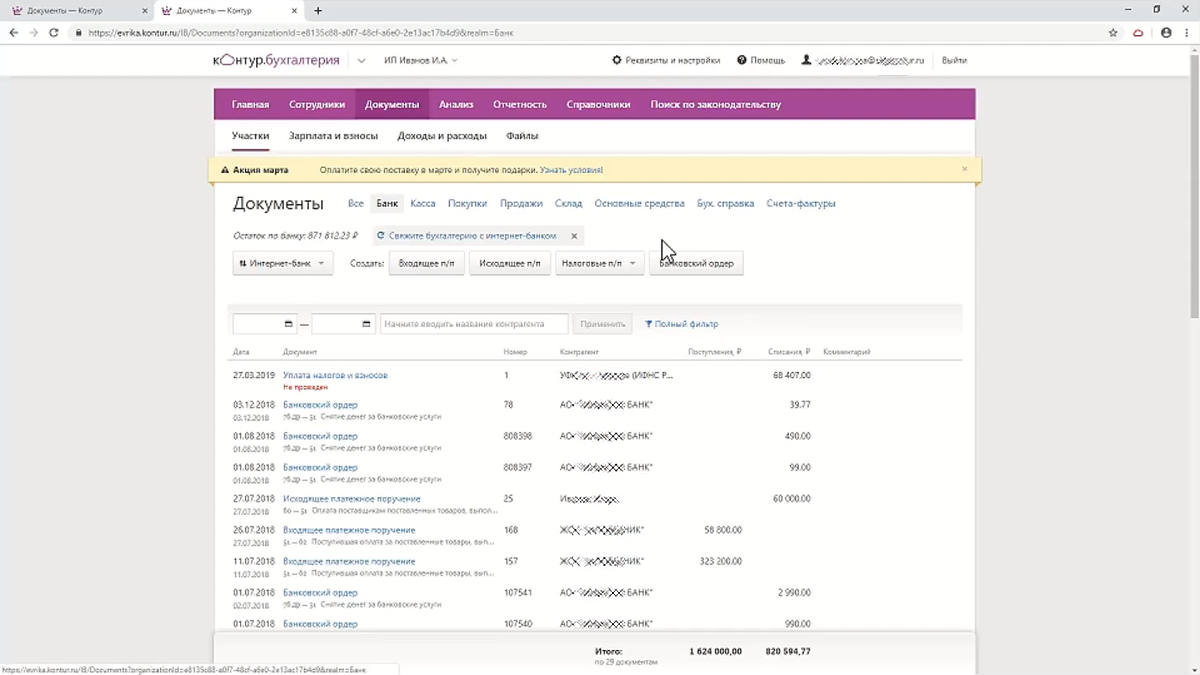This screenshot has height=675, width=1200.
Task: Switch to Касса documents
Action: (x=423, y=204)
